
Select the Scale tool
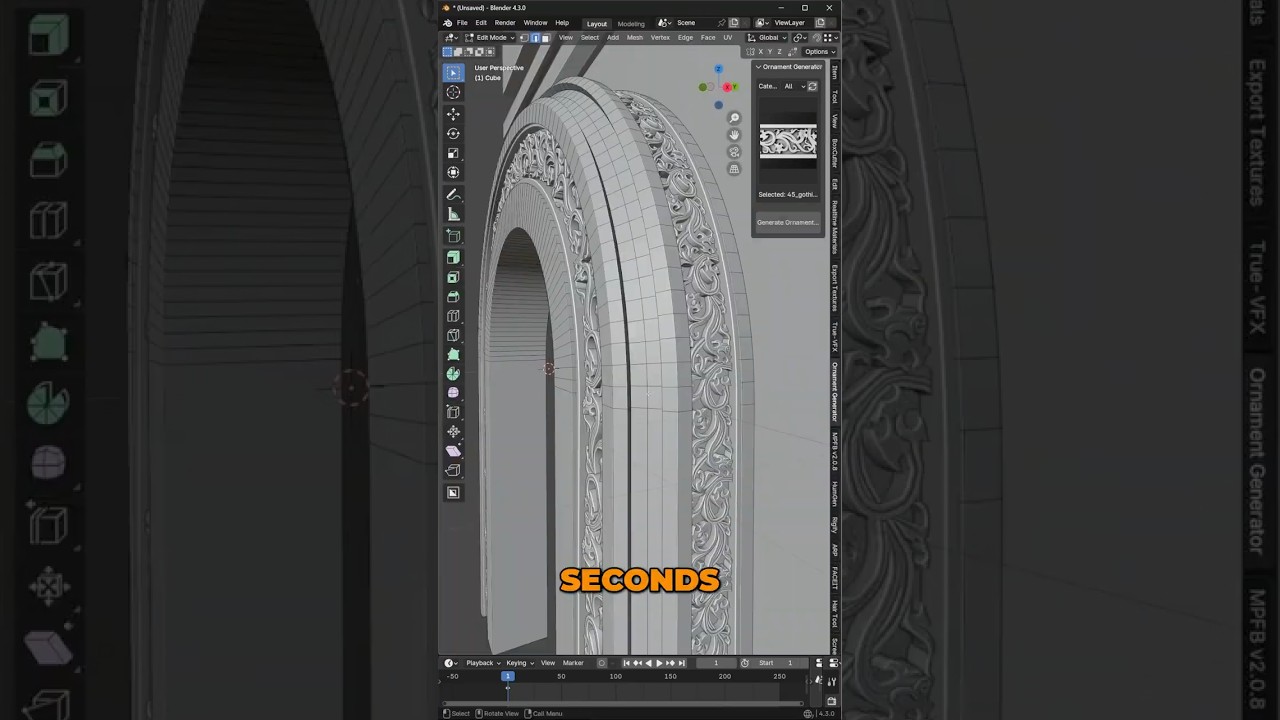(x=453, y=153)
